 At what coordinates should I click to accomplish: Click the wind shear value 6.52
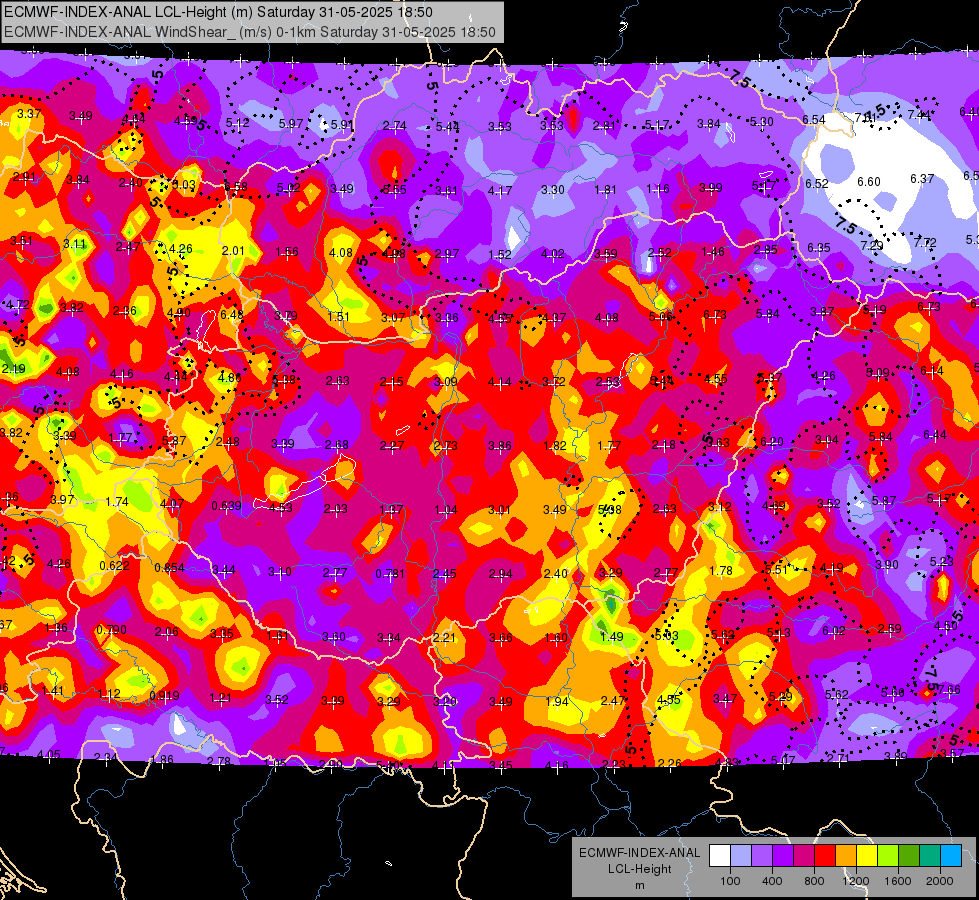(816, 184)
